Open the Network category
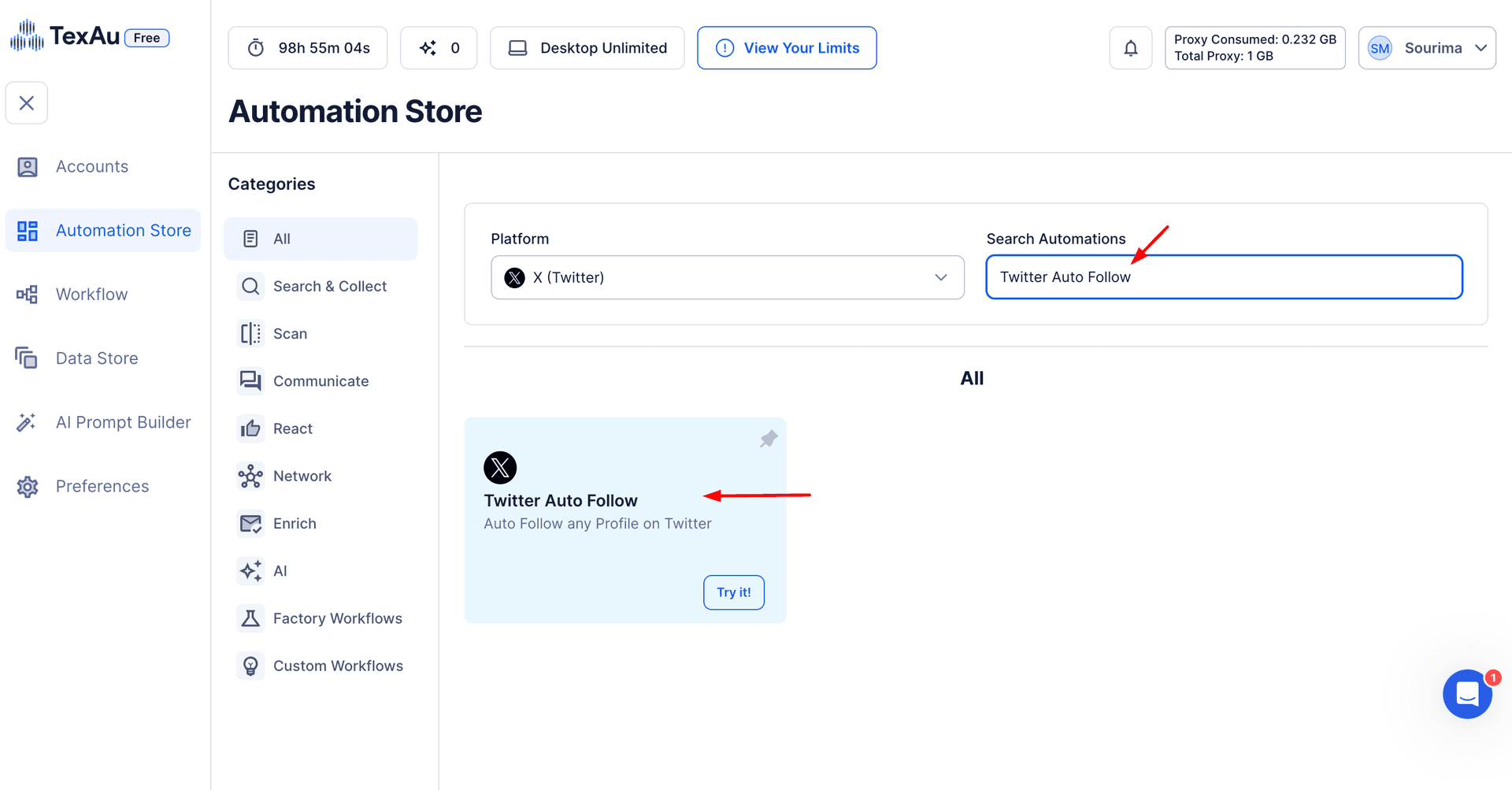The height and width of the screenshot is (790, 1512). 302,476
